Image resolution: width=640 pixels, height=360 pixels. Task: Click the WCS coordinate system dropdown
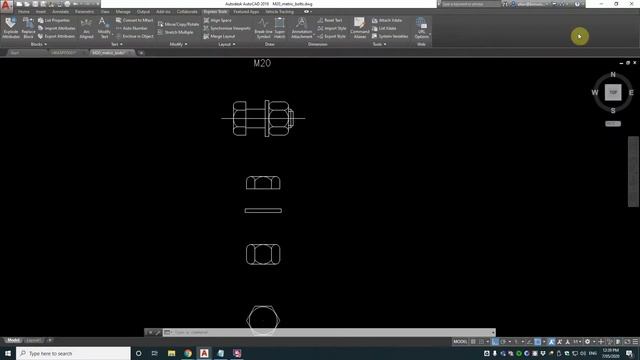[x=613, y=124]
